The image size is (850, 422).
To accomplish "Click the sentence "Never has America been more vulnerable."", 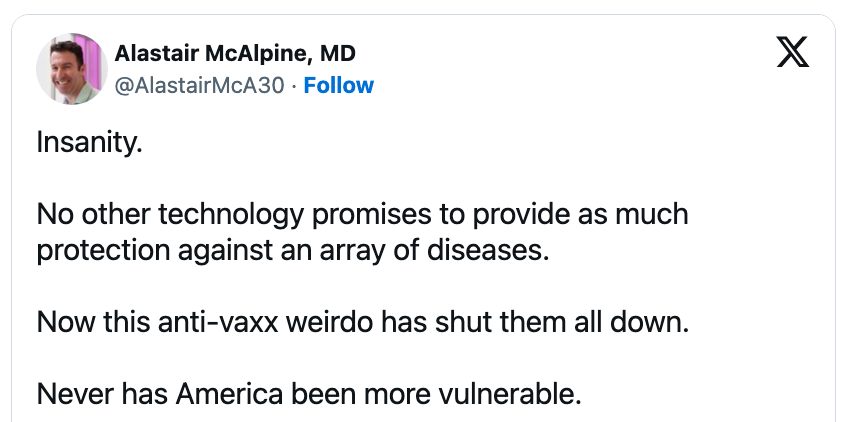I will point(309,393).
